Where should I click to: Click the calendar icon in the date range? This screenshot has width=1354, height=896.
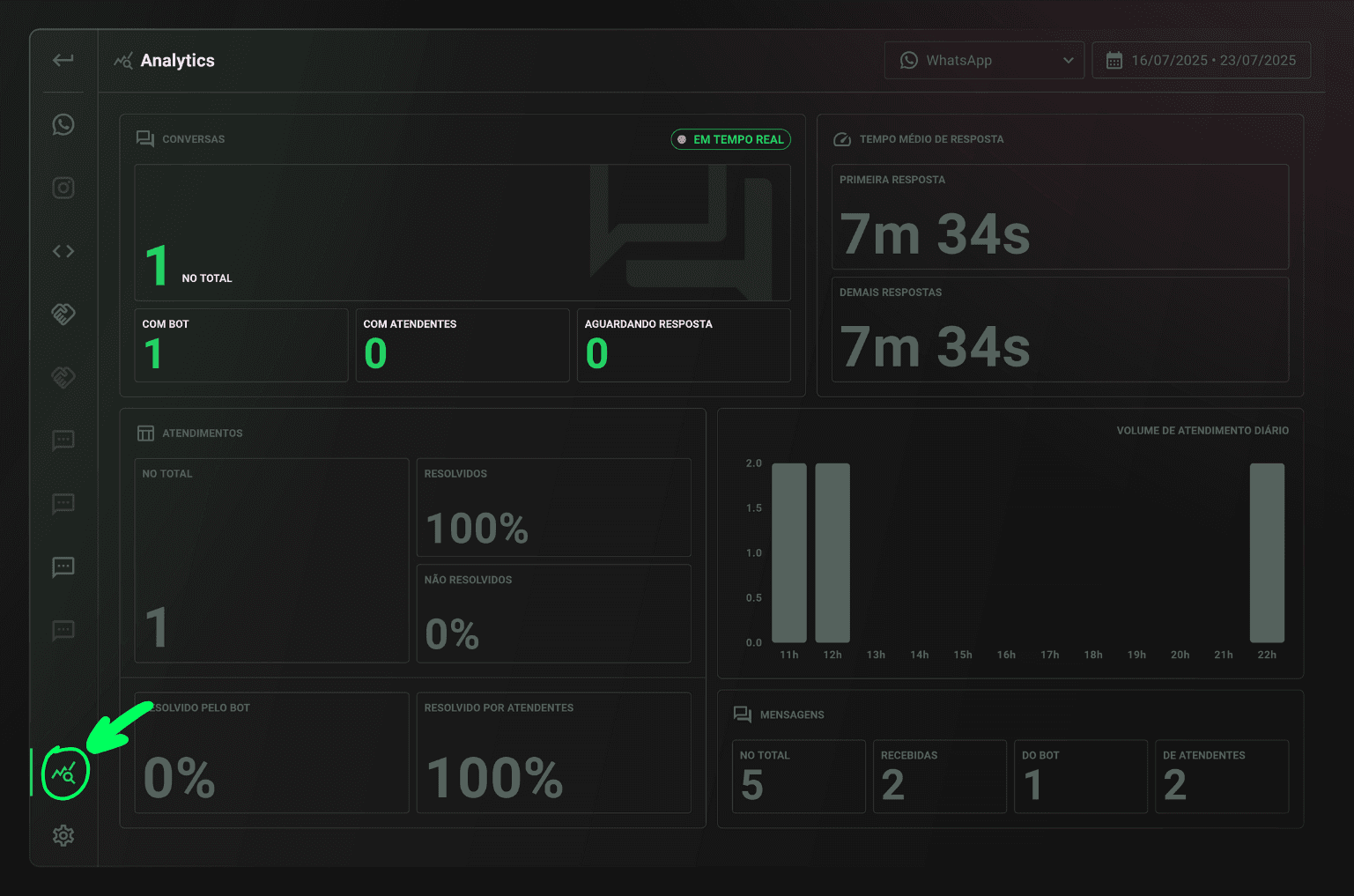point(1114,60)
